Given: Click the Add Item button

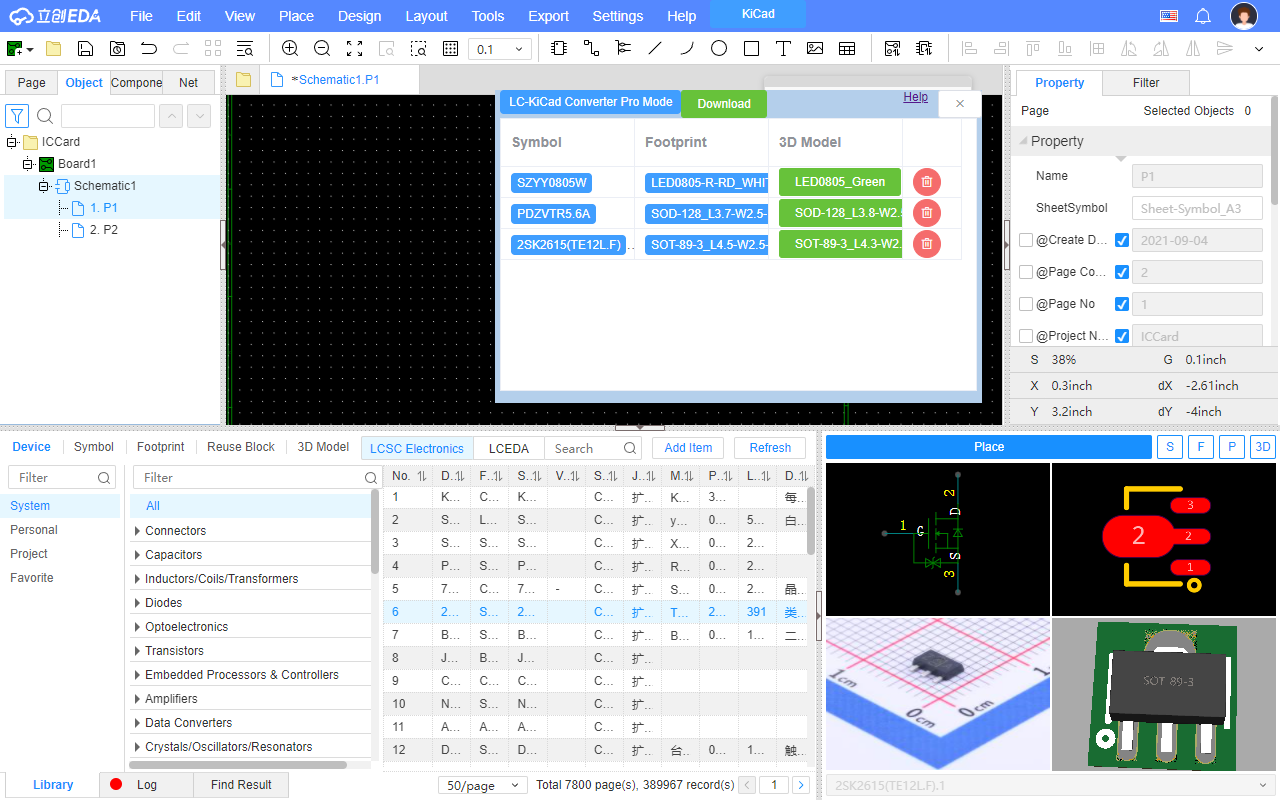Looking at the screenshot, I should coord(688,448).
